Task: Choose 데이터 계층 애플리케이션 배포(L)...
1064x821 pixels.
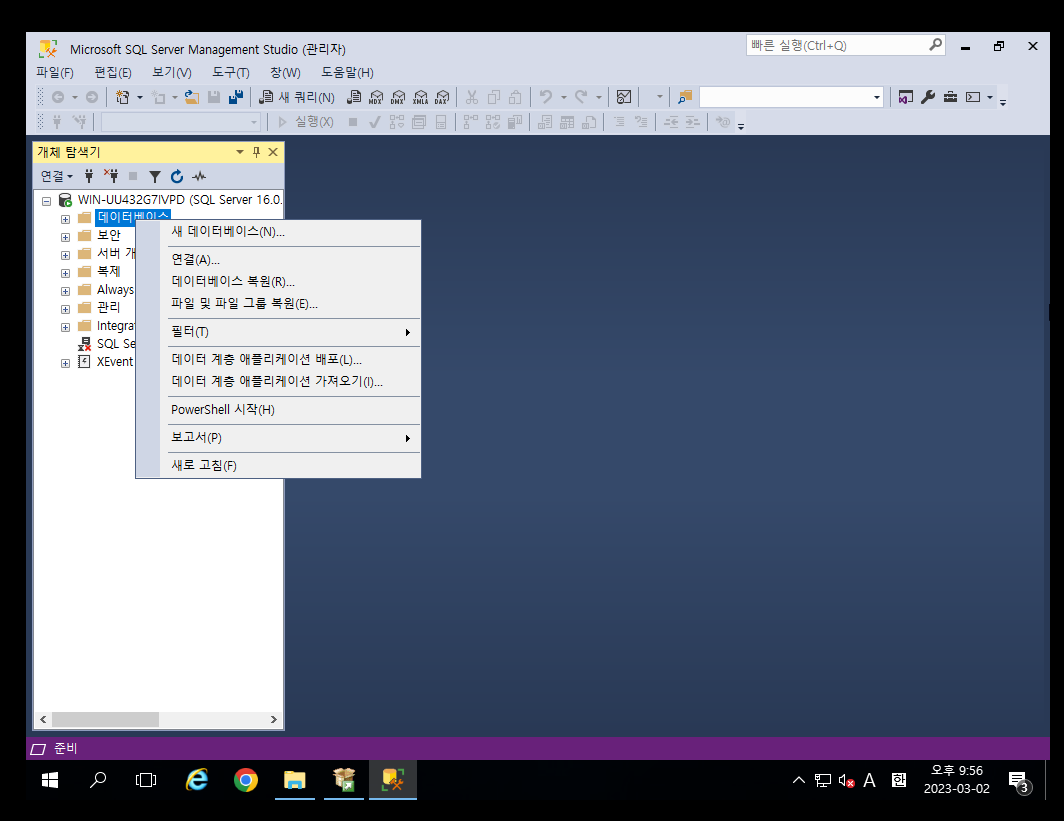Action: coord(278,360)
